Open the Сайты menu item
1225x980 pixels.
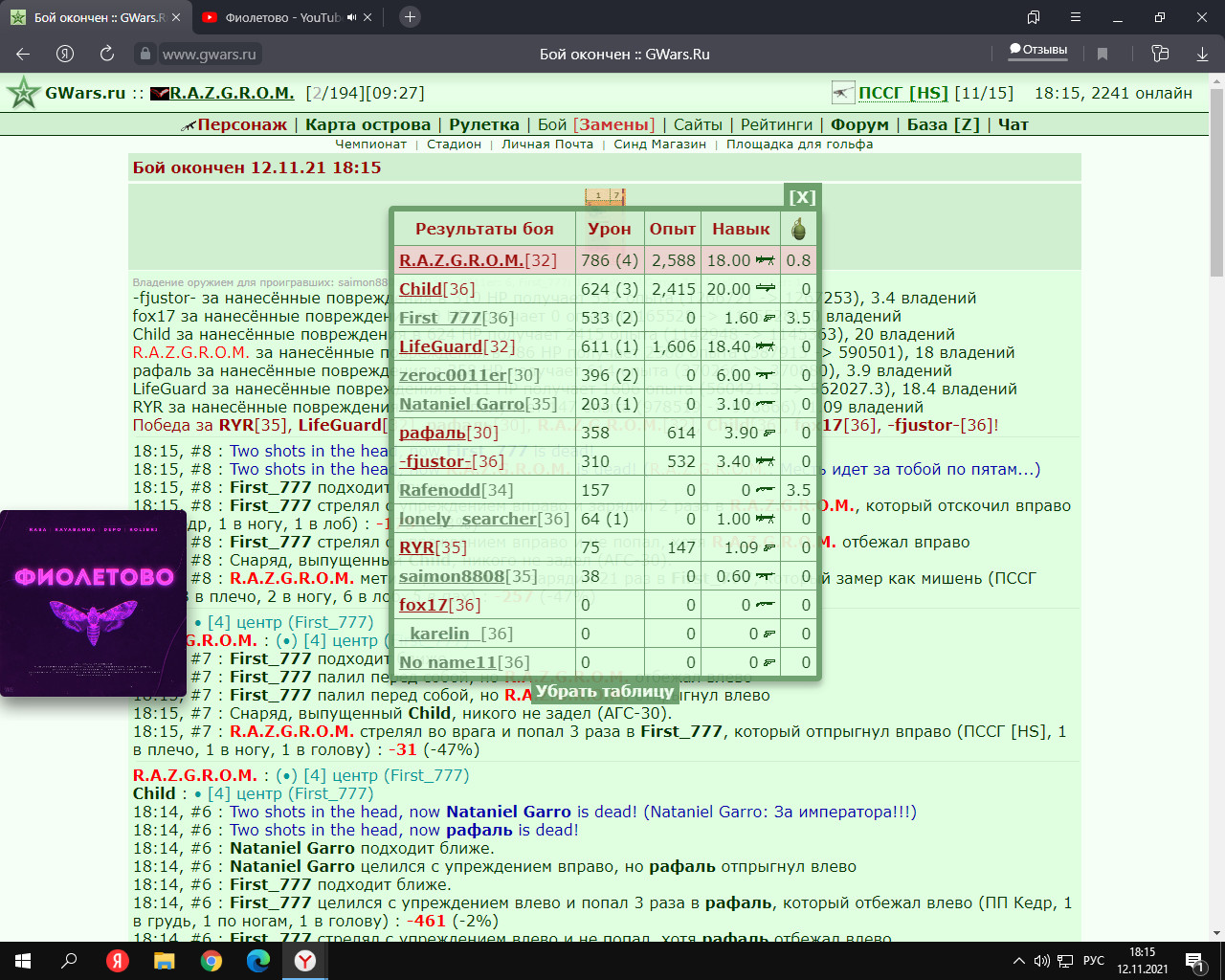coord(698,124)
